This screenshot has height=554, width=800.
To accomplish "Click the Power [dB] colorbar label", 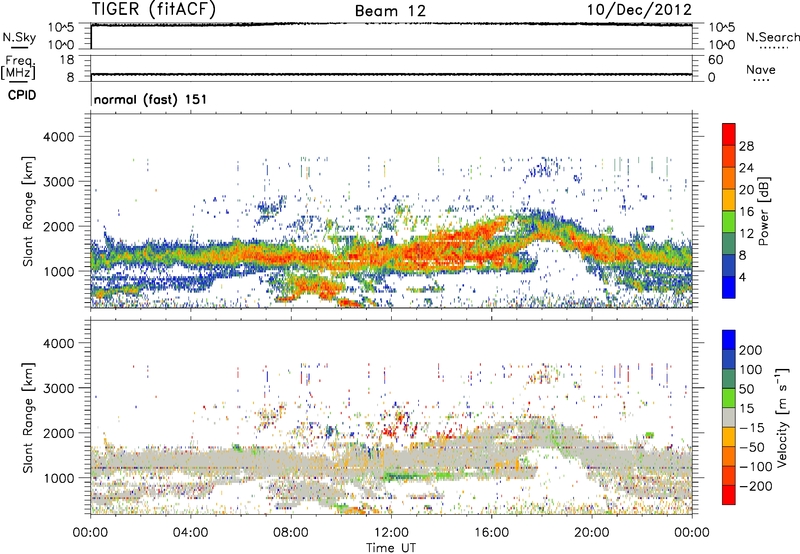I will tap(763, 211).
